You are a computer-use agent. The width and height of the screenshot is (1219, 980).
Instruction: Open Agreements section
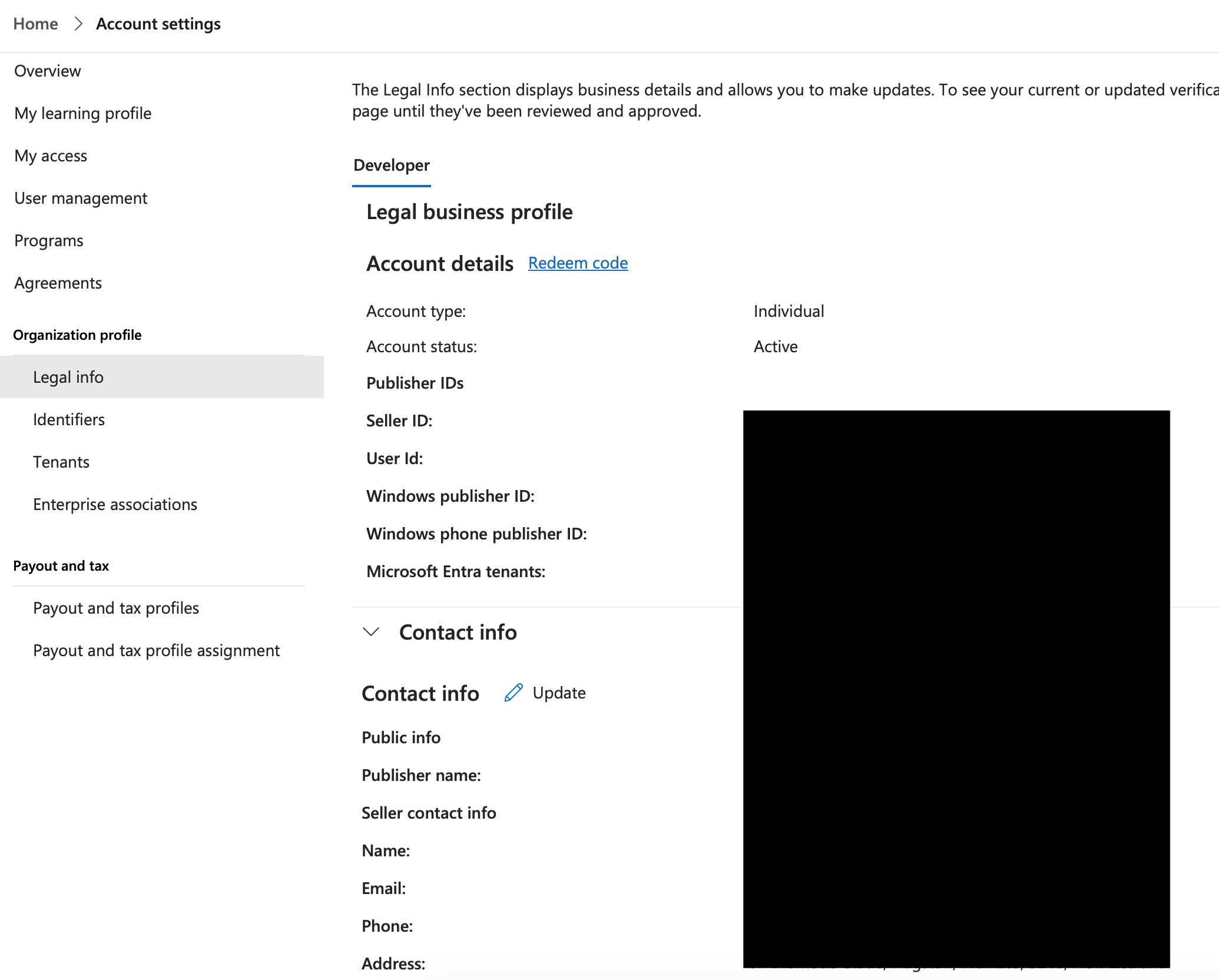tap(58, 283)
